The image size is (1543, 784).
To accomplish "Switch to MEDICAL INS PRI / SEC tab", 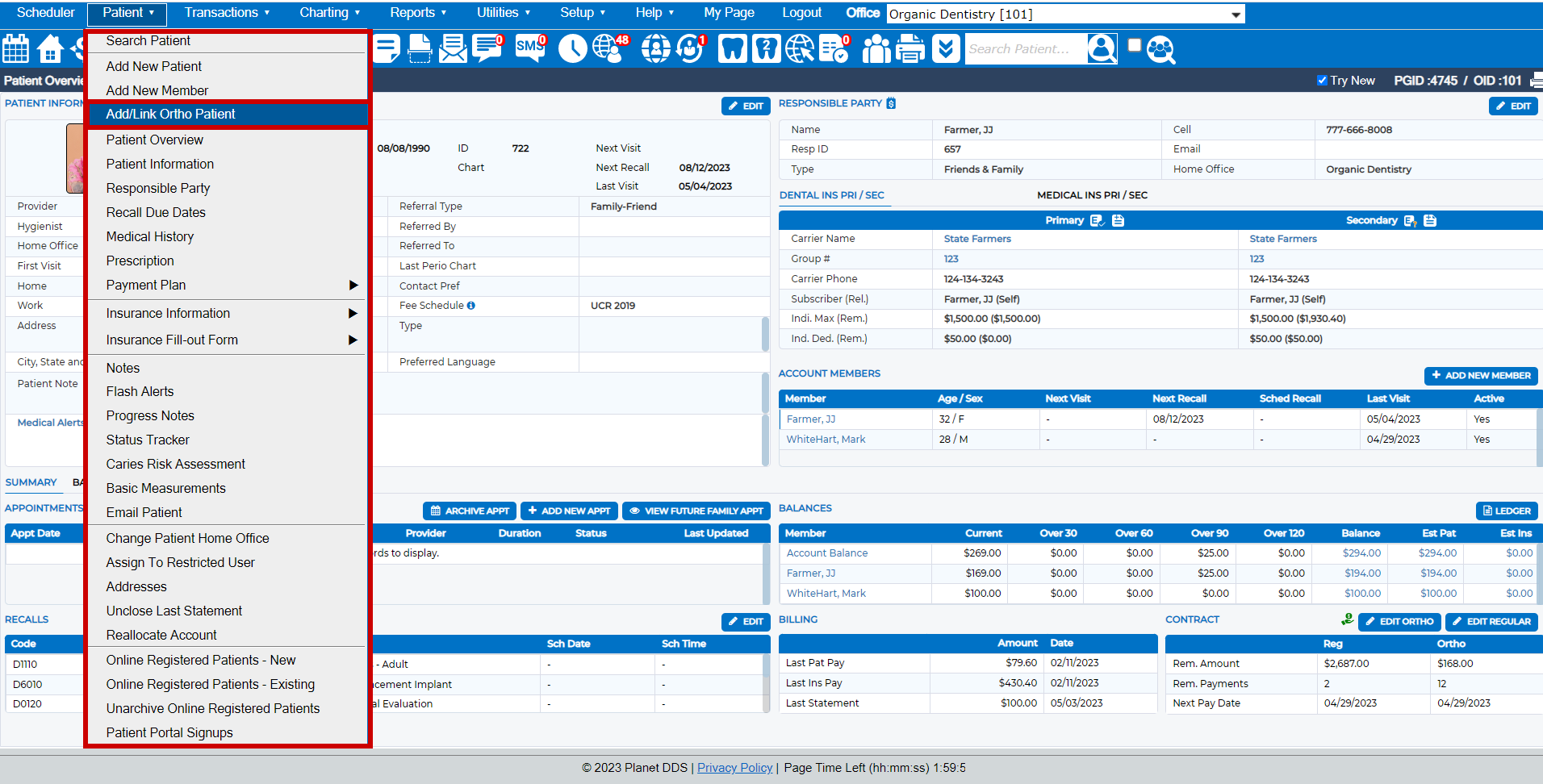I will point(1092,195).
